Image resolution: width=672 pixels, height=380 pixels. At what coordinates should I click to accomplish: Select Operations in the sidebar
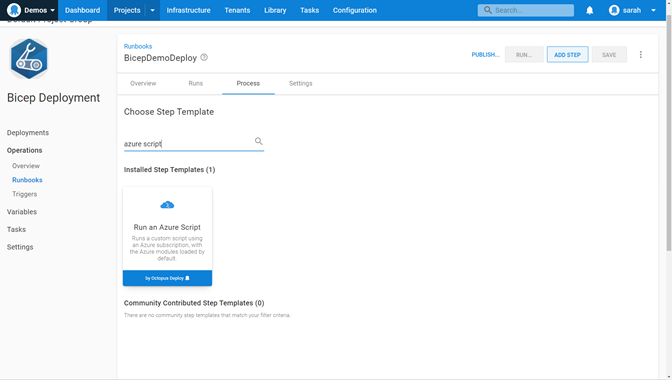pyautogui.click(x=24, y=150)
